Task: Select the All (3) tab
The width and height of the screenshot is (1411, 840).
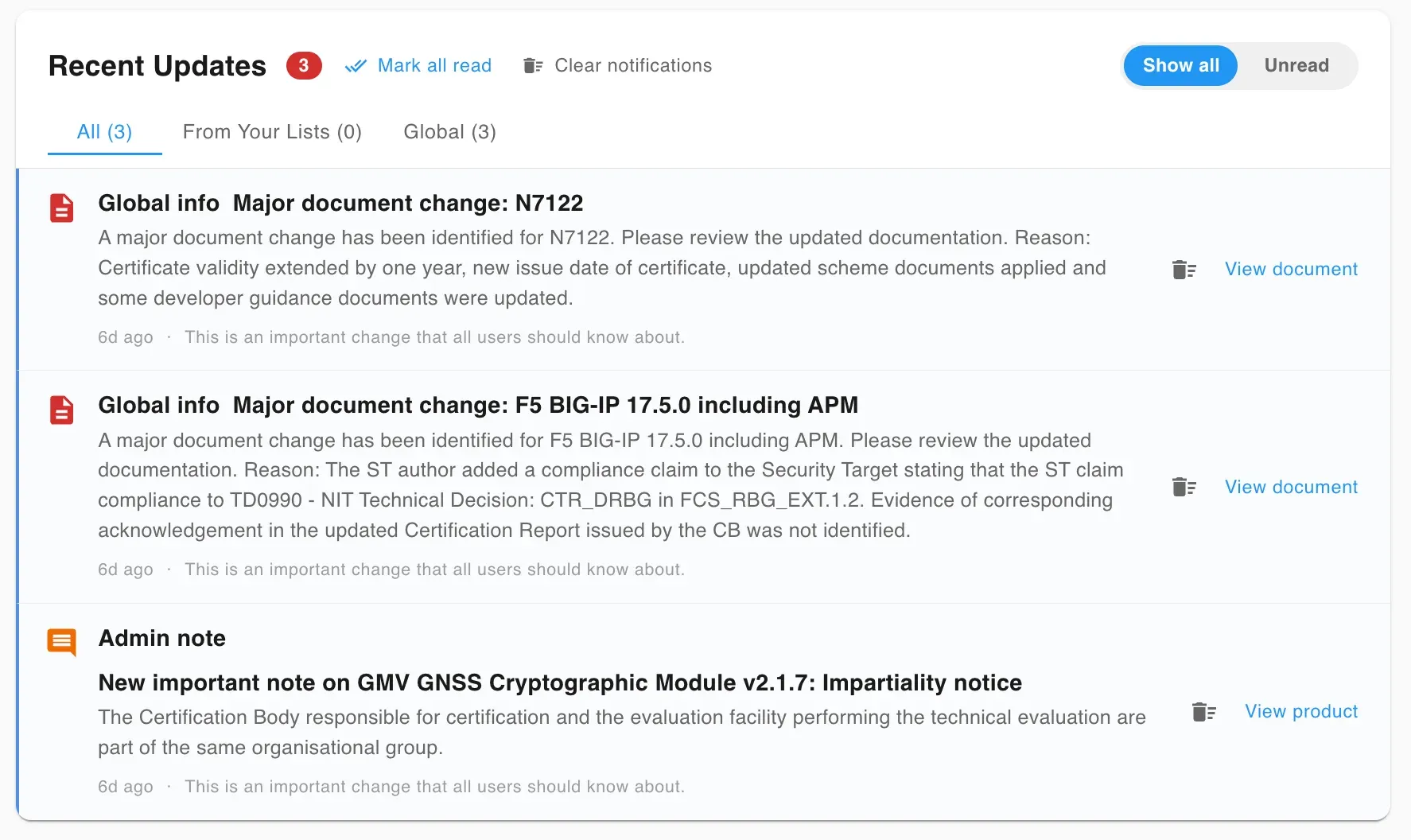Action: [x=104, y=132]
